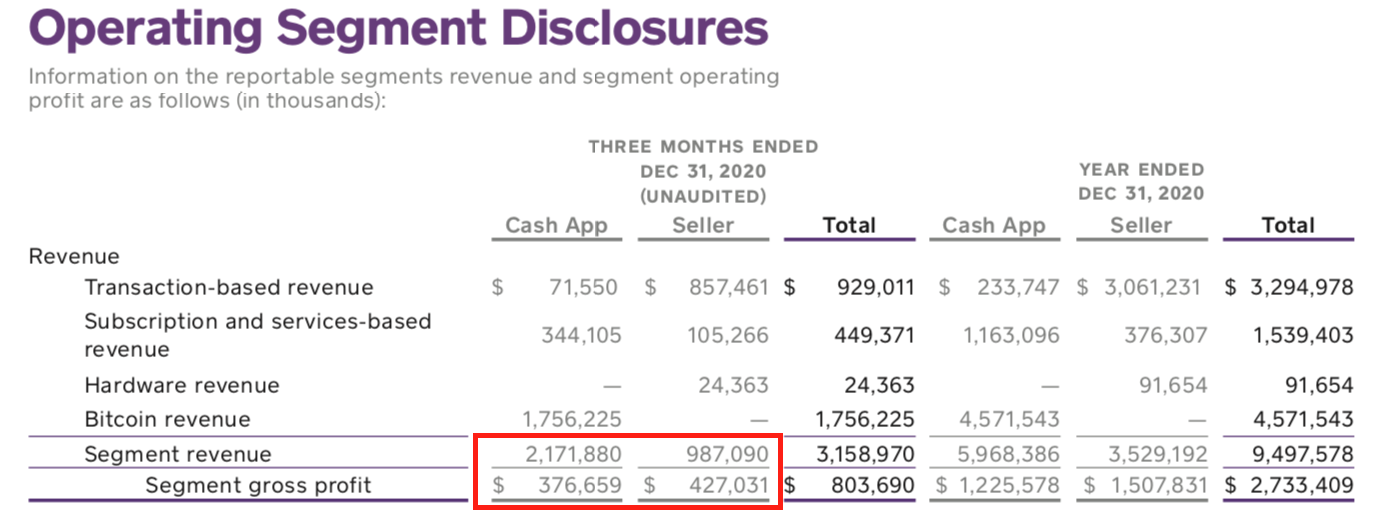Select the Segment revenue row label

coord(177,455)
